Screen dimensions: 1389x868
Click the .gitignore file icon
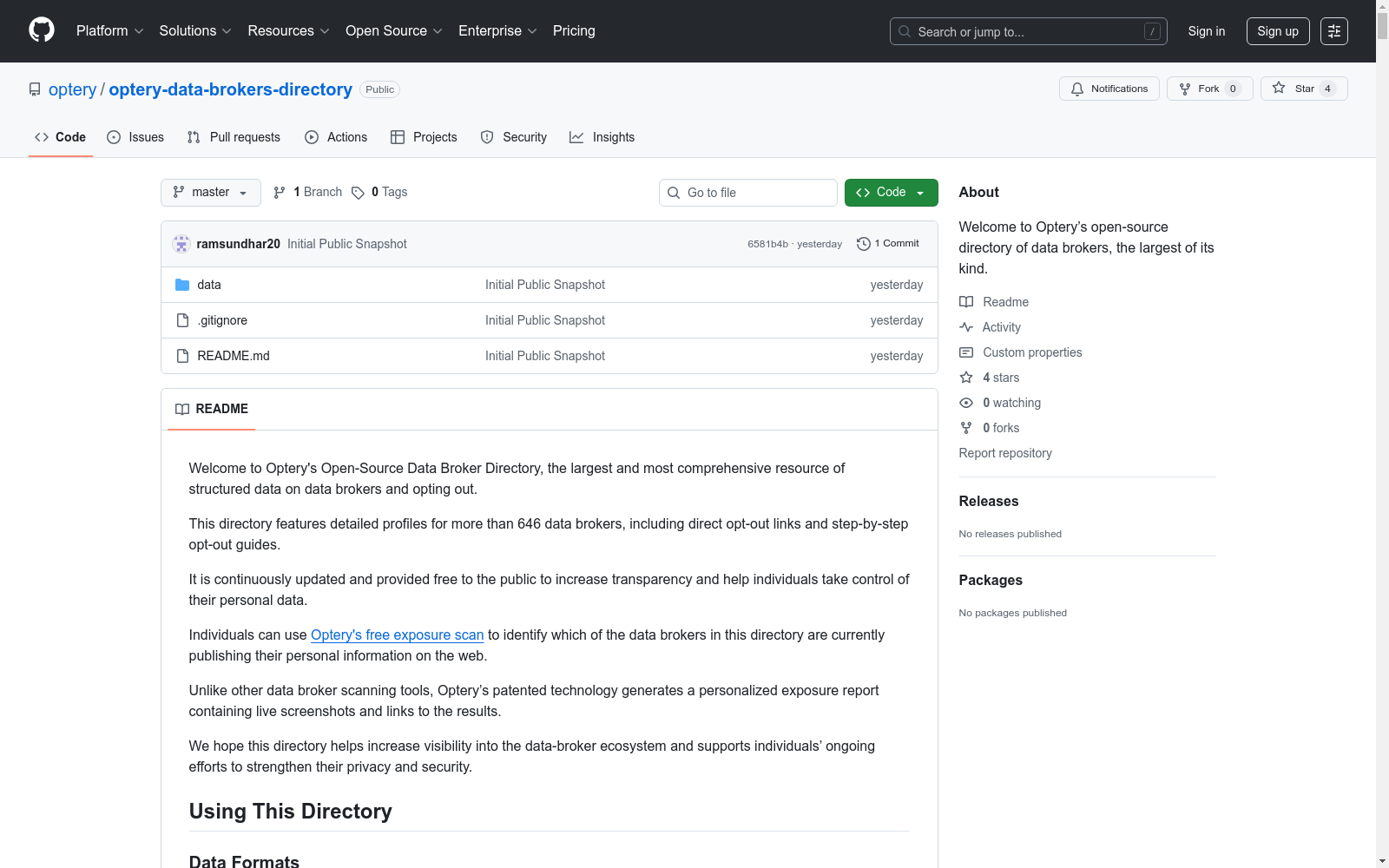click(x=182, y=320)
